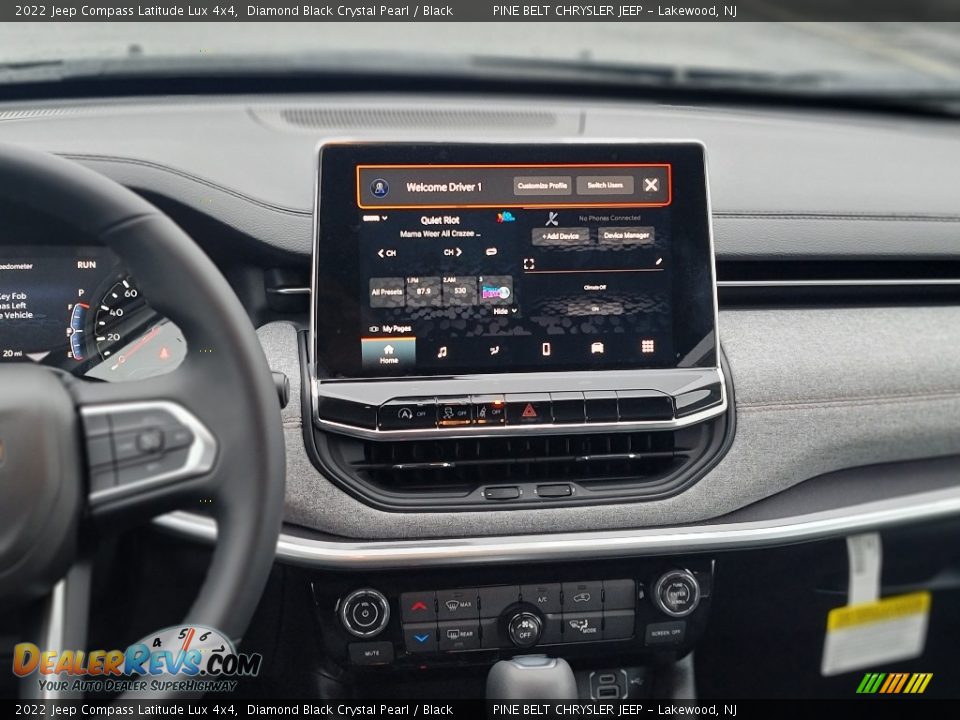The height and width of the screenshot is (720, 960).
Task: Select preset 3 station logo
Action: [495, 291]
